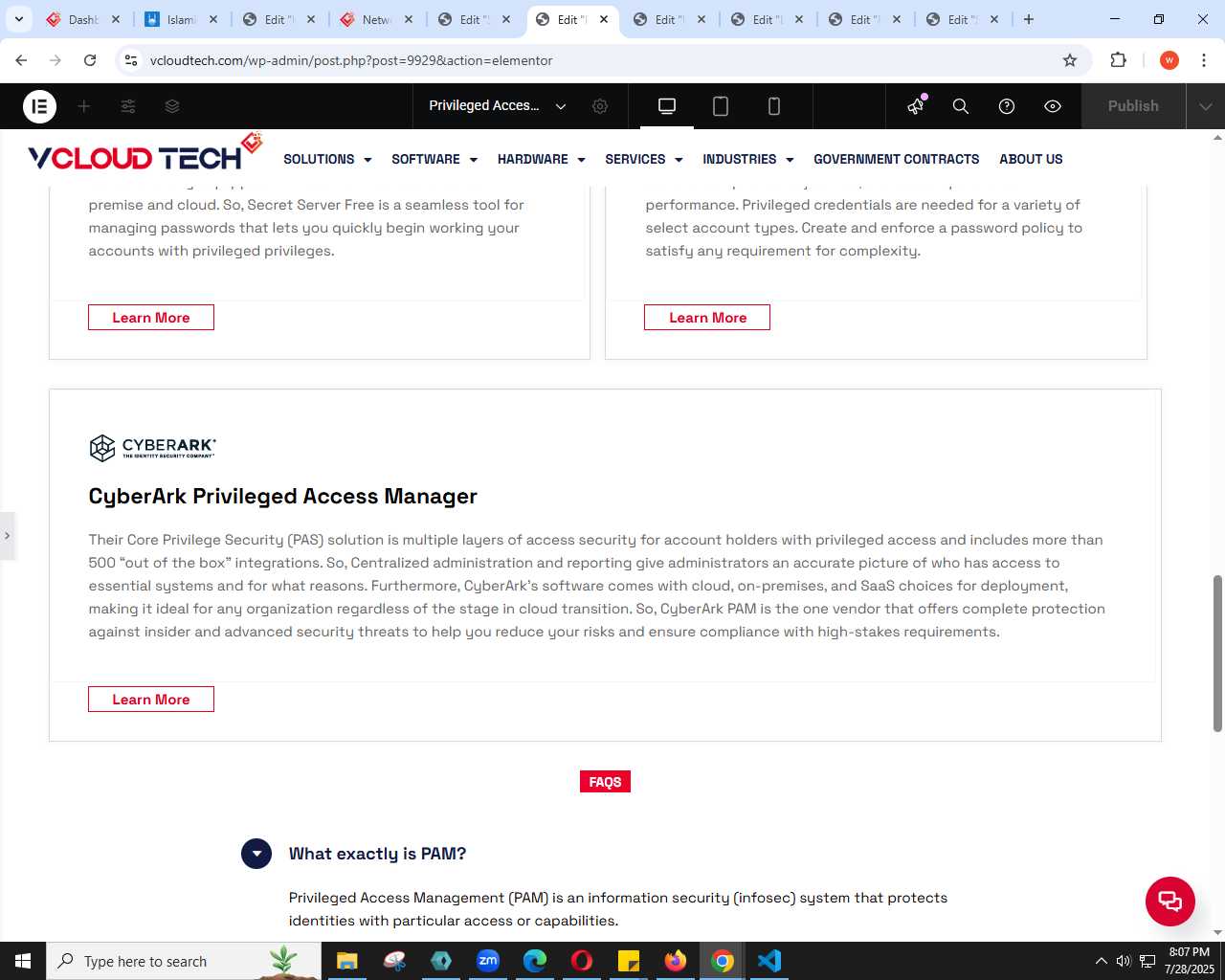Expand the Software menu
1225x980 pixels.
coord(434,159)
